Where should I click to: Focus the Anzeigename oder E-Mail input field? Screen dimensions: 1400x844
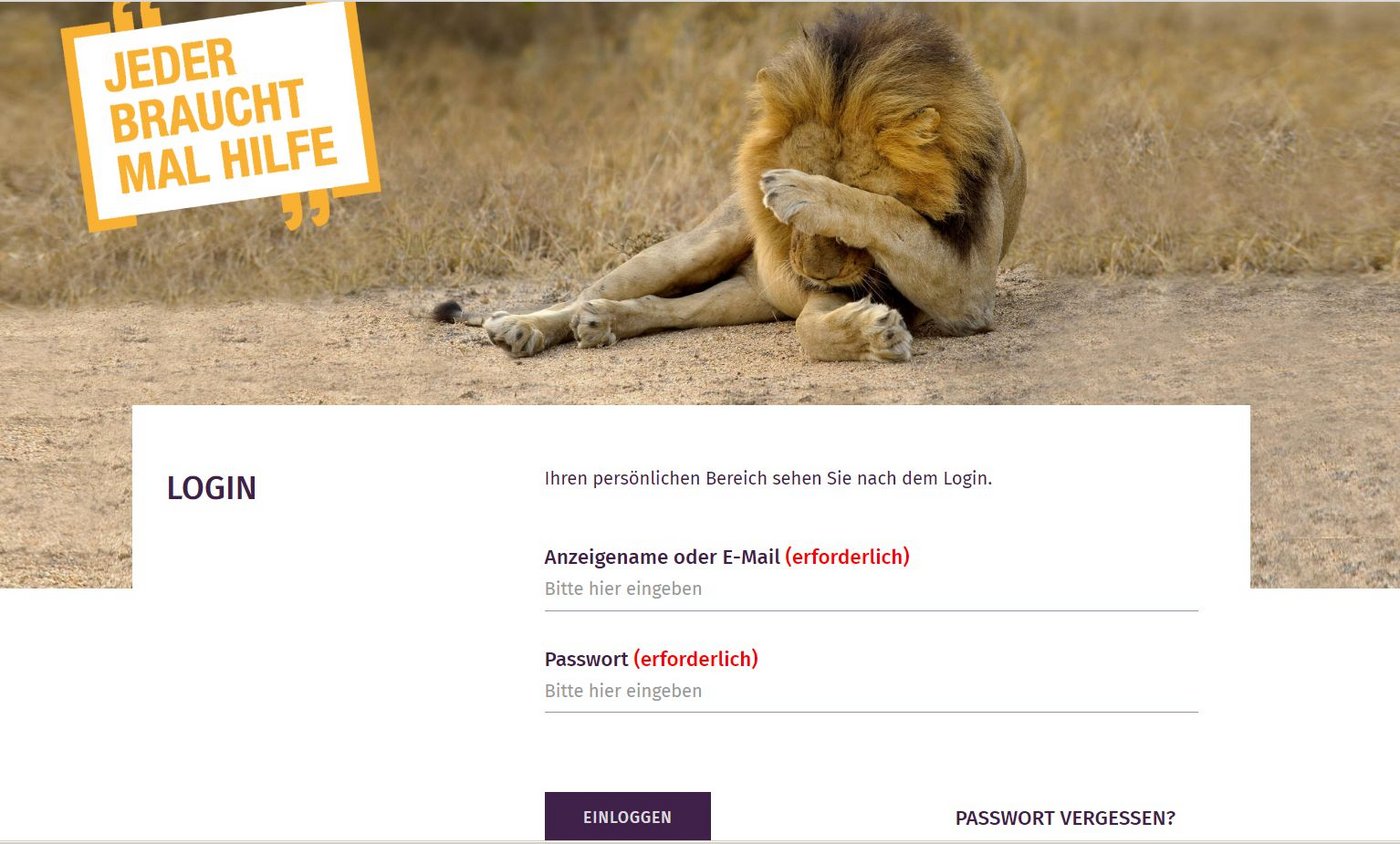pyautogui.click(x=871, y=590)
